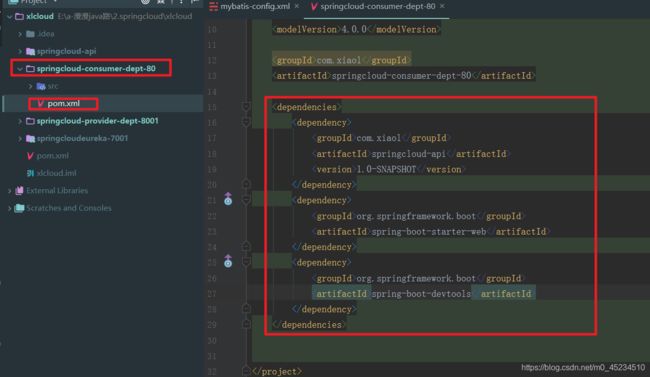
Task: Click the Maven icon of consumer pom.xml
Action: click(41, 104)
